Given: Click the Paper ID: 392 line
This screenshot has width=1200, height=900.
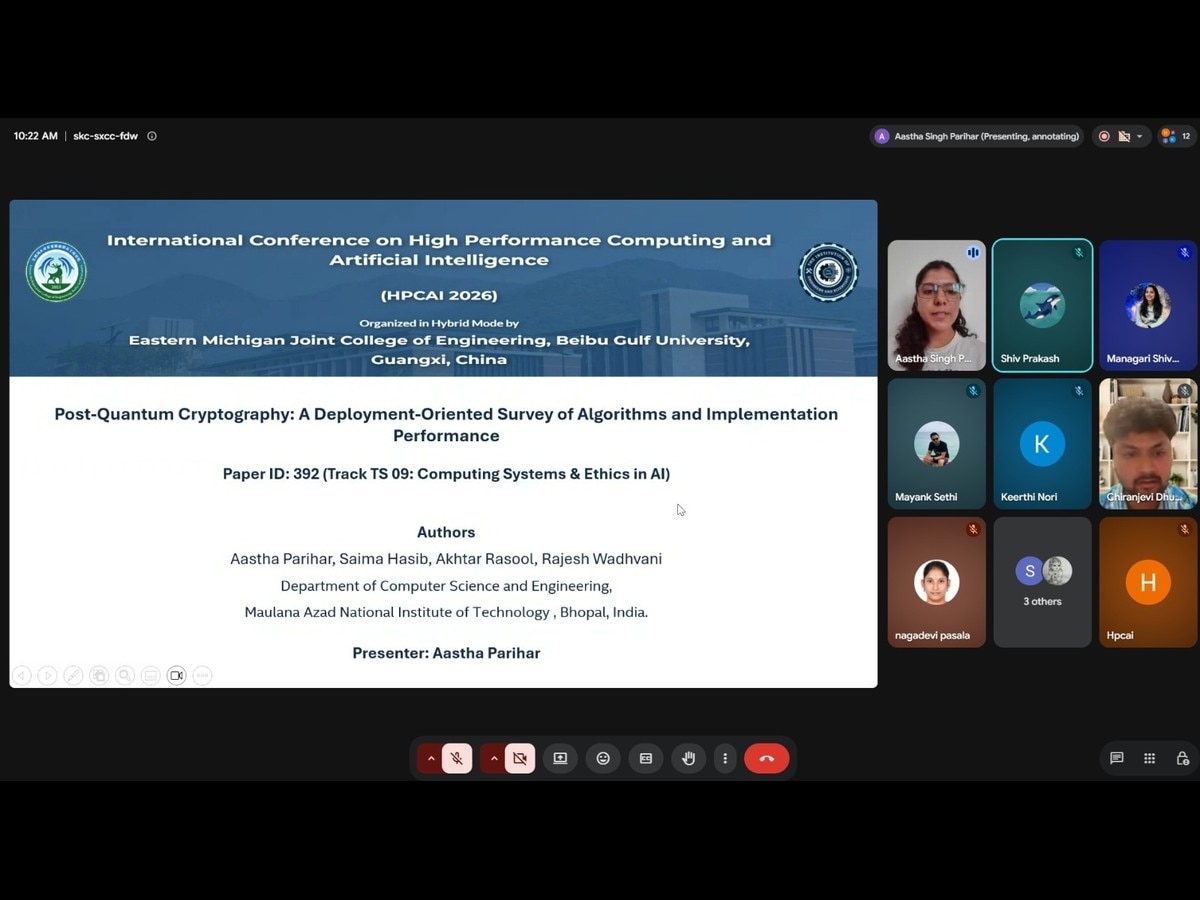Looking at the screenshot, I should tap(446, 474).
